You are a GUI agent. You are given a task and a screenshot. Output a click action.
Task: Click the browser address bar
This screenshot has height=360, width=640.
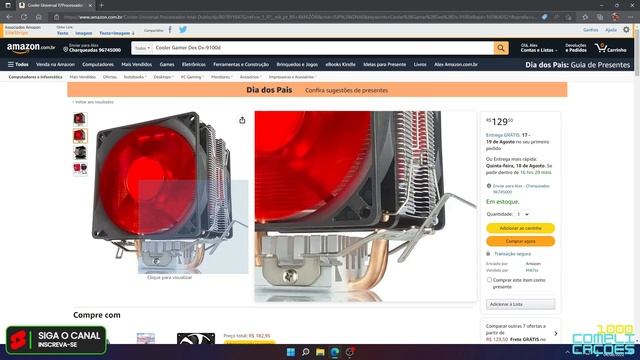click(300, 17)
